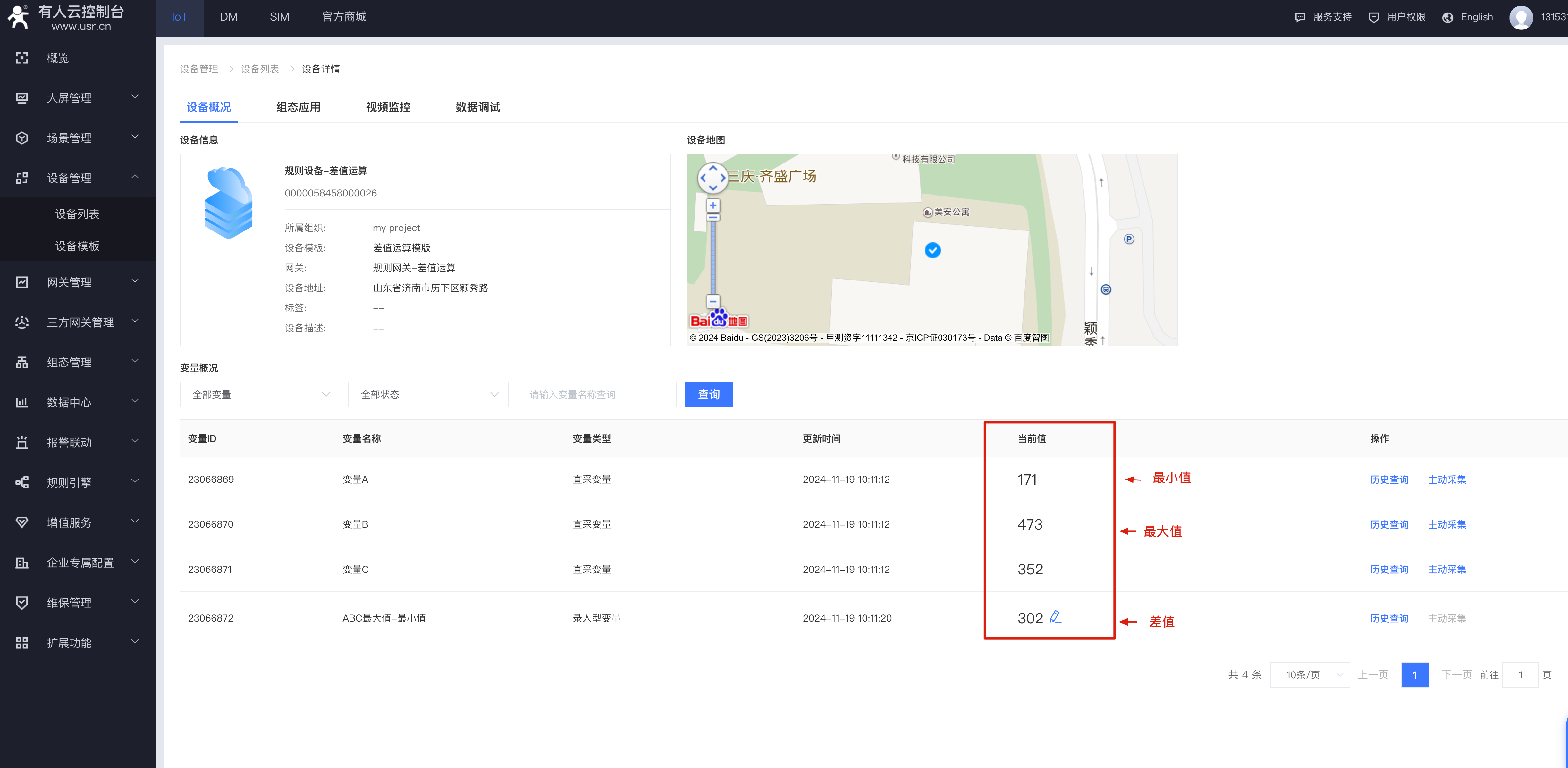1568x768 pixels.
Task: Click the 有人云控制台 logo
Action: (x=66, y=18)
